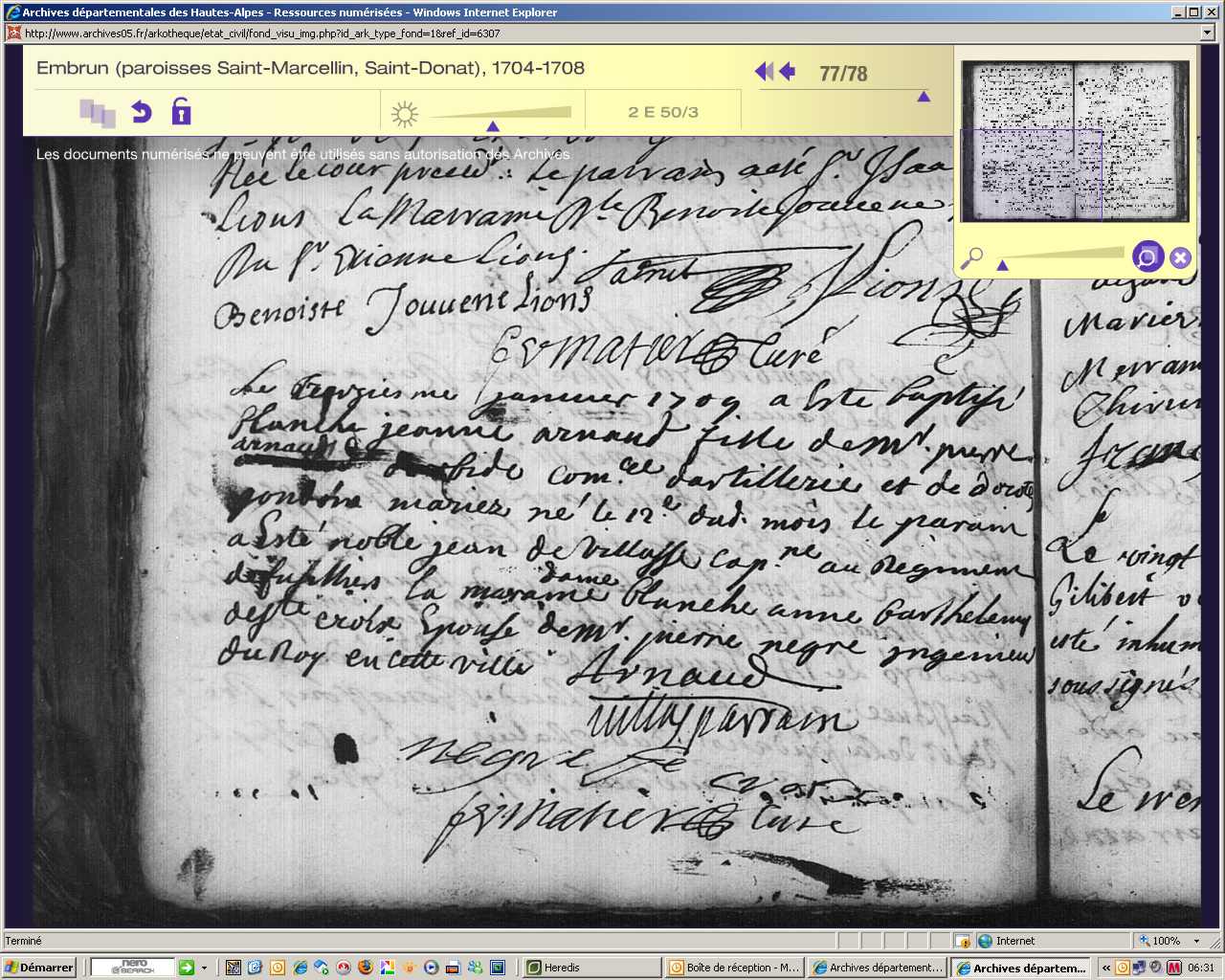Click the sun brightness icon

405,115
